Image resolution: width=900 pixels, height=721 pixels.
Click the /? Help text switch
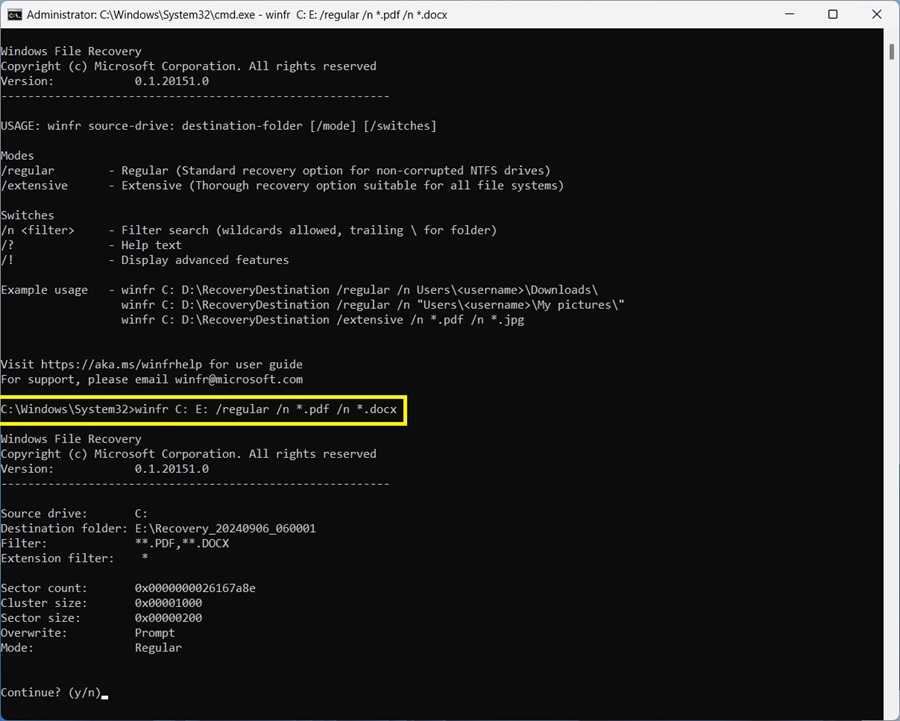coord(8,245)
